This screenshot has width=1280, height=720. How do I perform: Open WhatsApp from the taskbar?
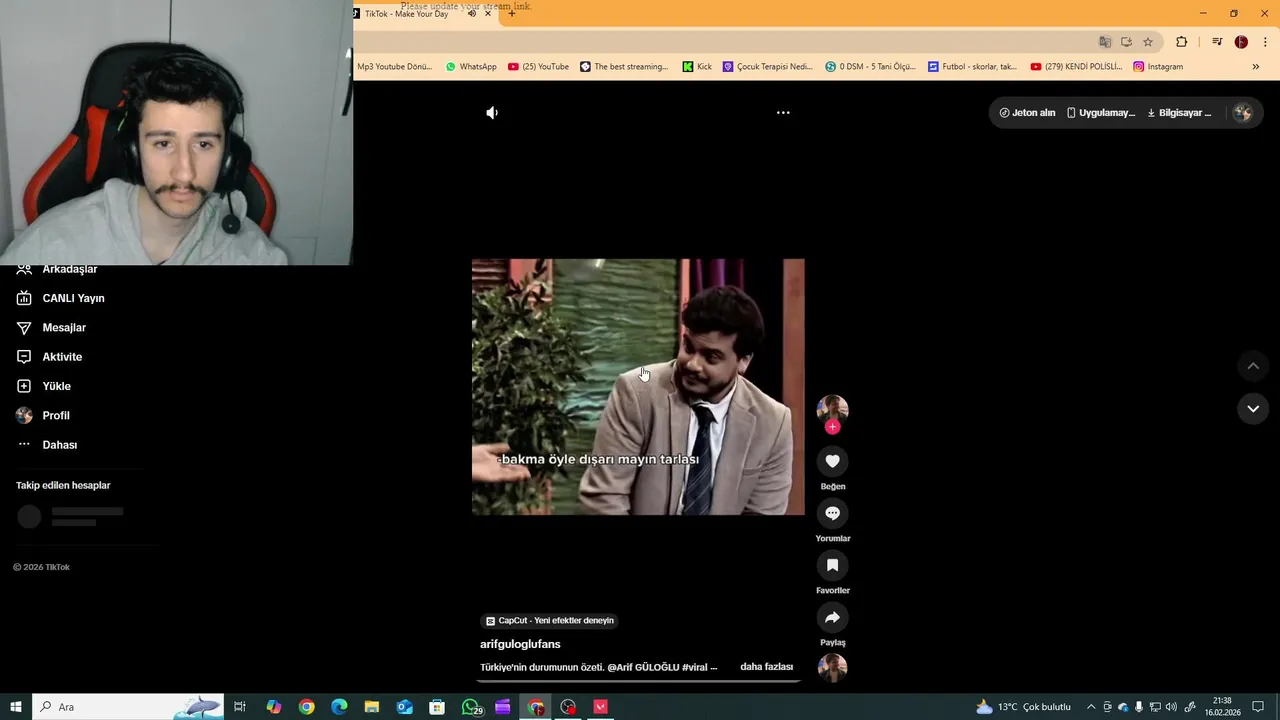click(x=471, y=707)
